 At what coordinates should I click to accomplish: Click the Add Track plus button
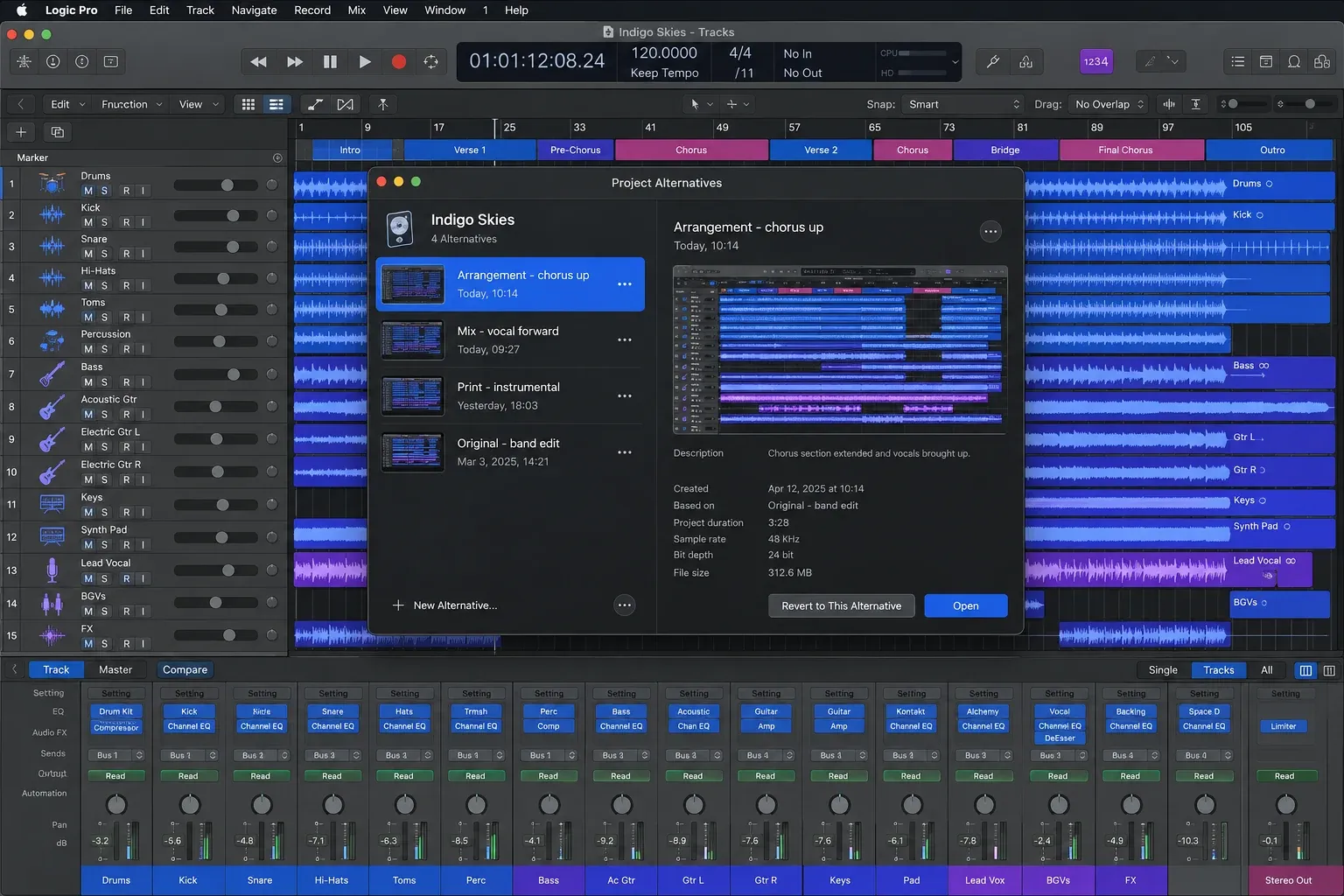point(21,132)
